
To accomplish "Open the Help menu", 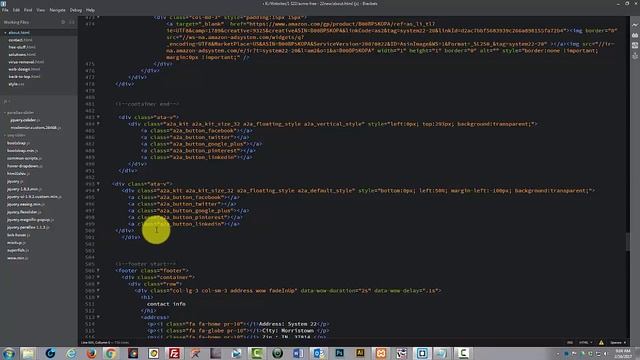I will click(90, 10).
